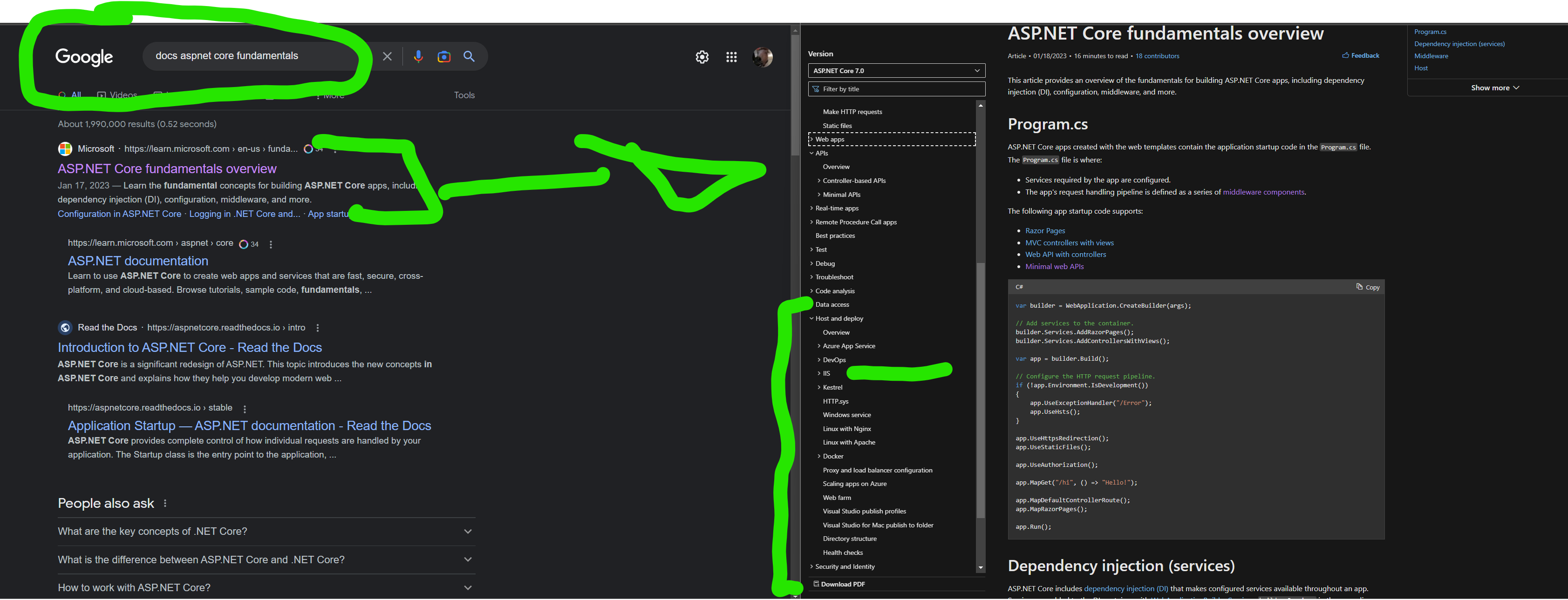Click the Google Lens camera search icon
Screen dimensions: 1568x600
tap(444, 57)
